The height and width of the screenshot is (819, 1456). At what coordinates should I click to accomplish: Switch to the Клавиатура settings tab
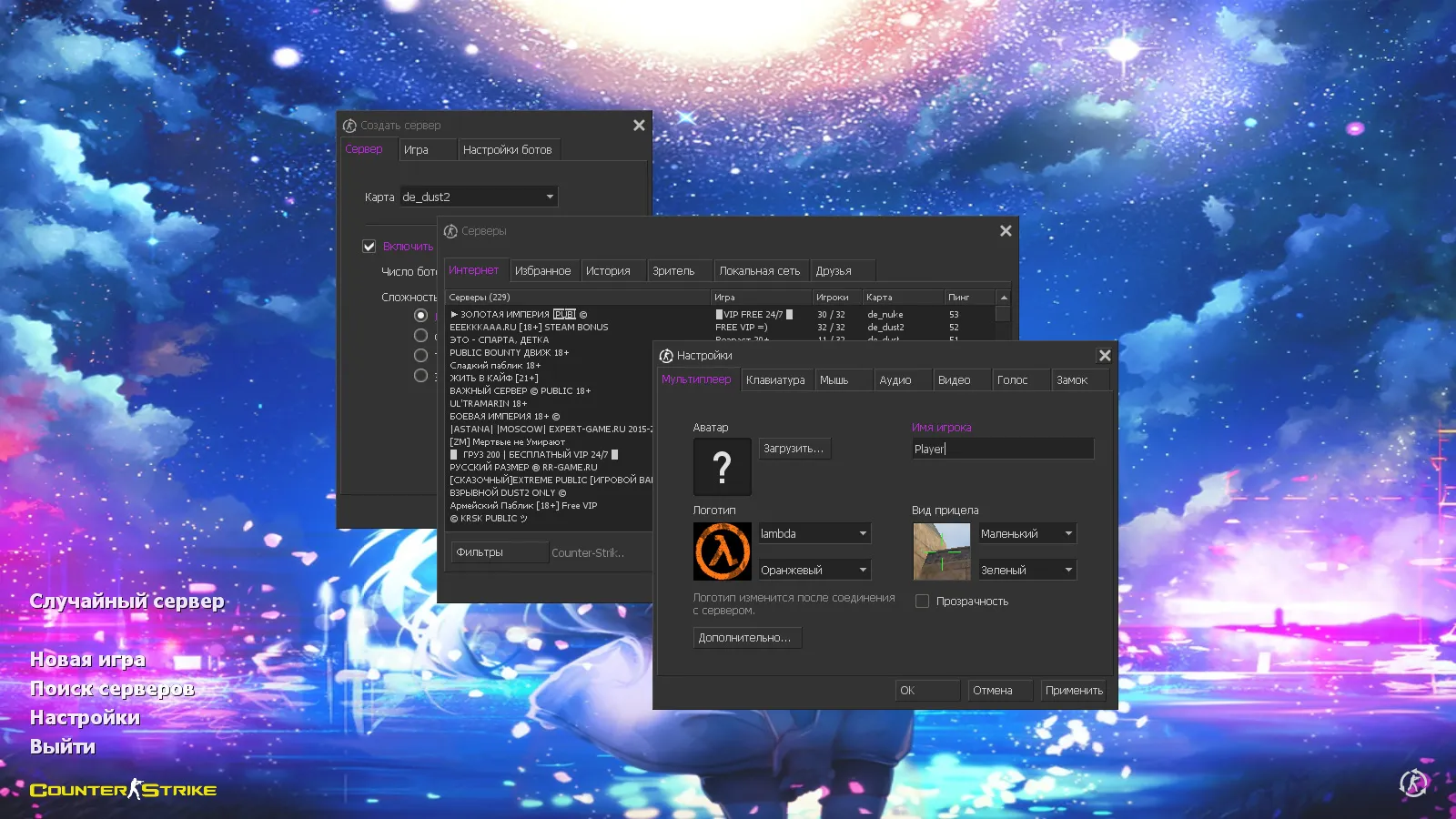point(775,380)
